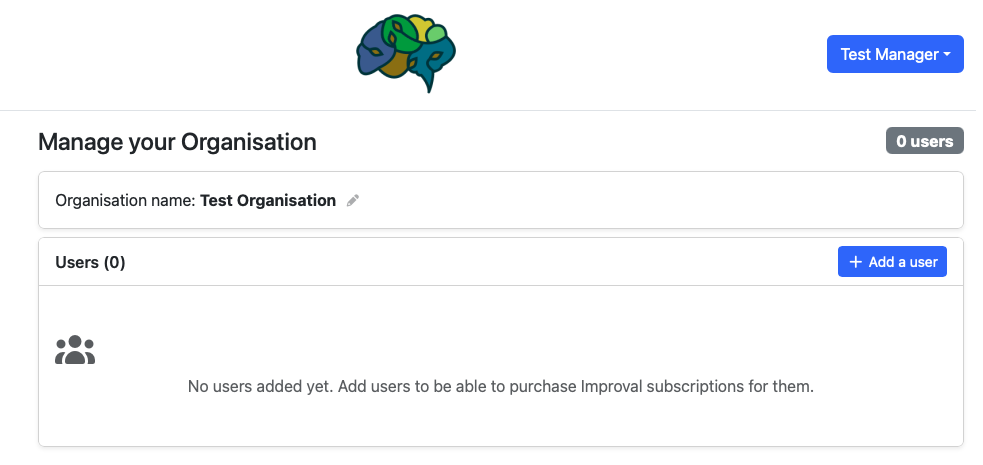
Task: Click the brain logo at the top
Action: 406,54
